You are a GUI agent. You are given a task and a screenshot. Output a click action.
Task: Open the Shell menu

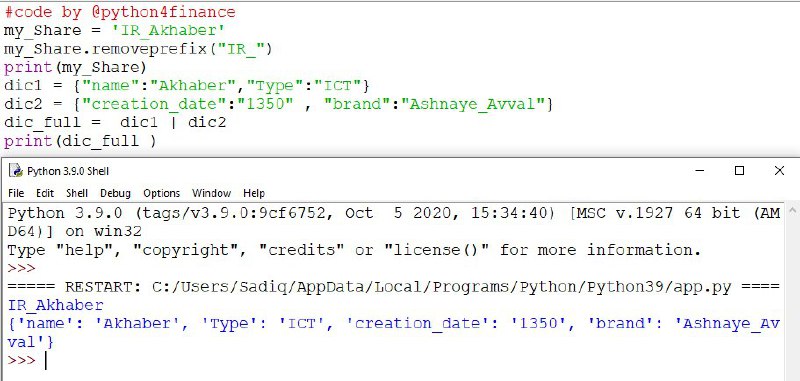(77, 193)
